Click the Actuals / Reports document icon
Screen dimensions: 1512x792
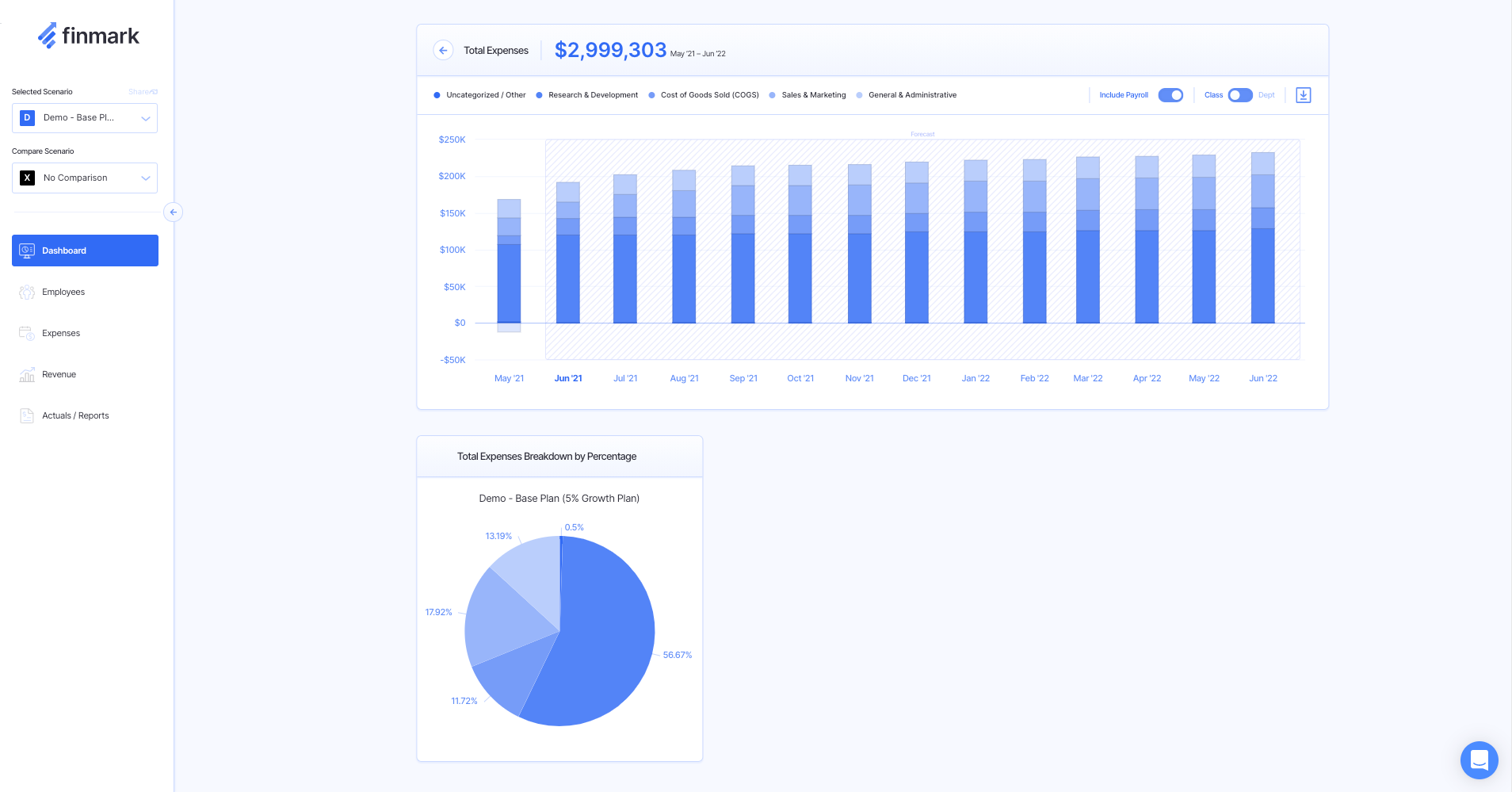(27, 416)
